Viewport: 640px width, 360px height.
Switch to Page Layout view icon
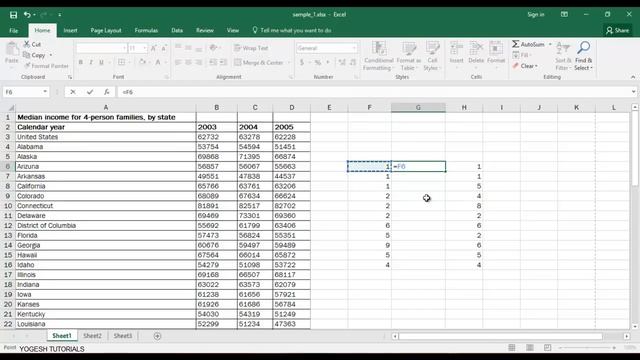point(529,347)
